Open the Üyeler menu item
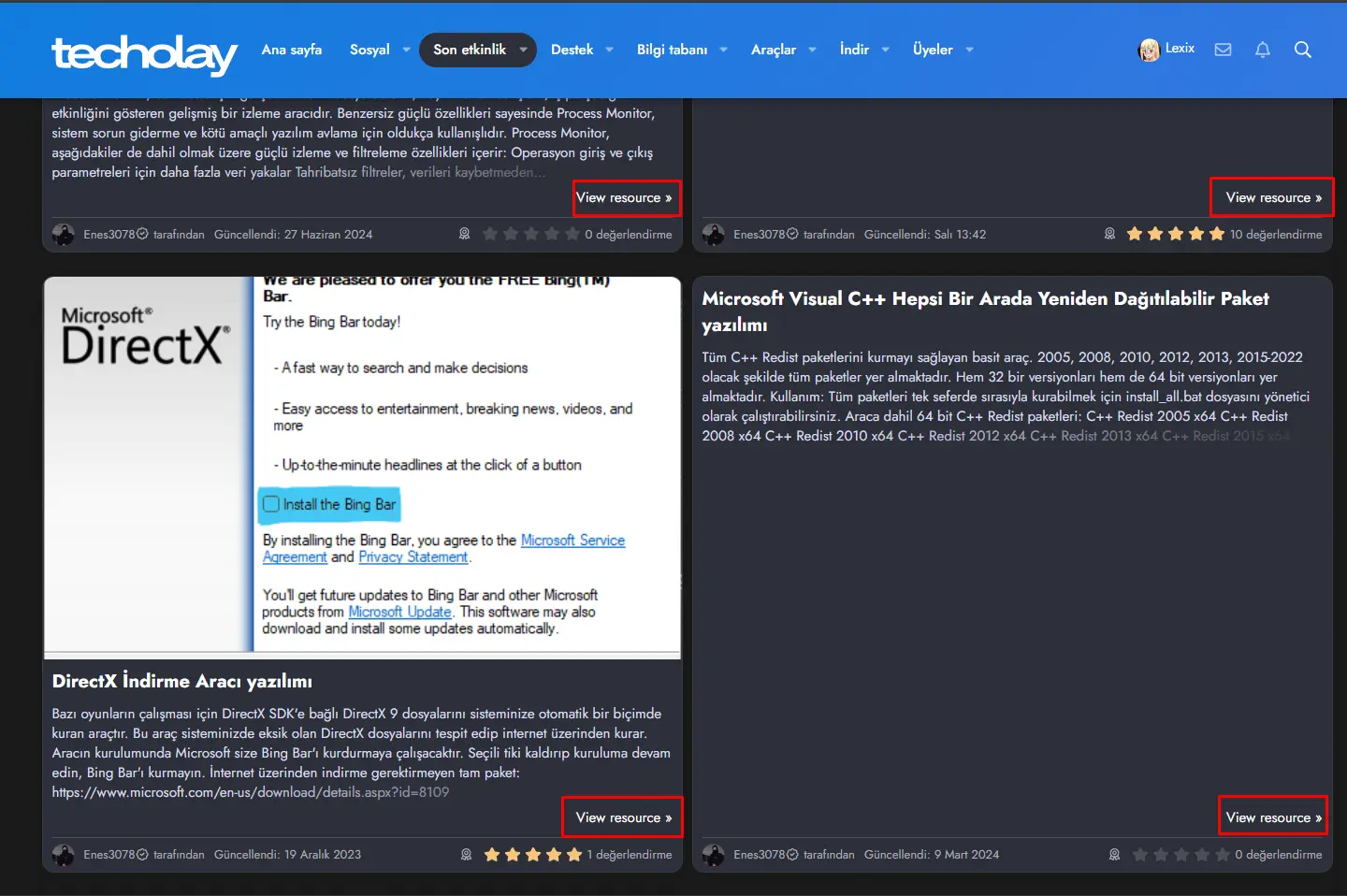 (x=933, y=50)
